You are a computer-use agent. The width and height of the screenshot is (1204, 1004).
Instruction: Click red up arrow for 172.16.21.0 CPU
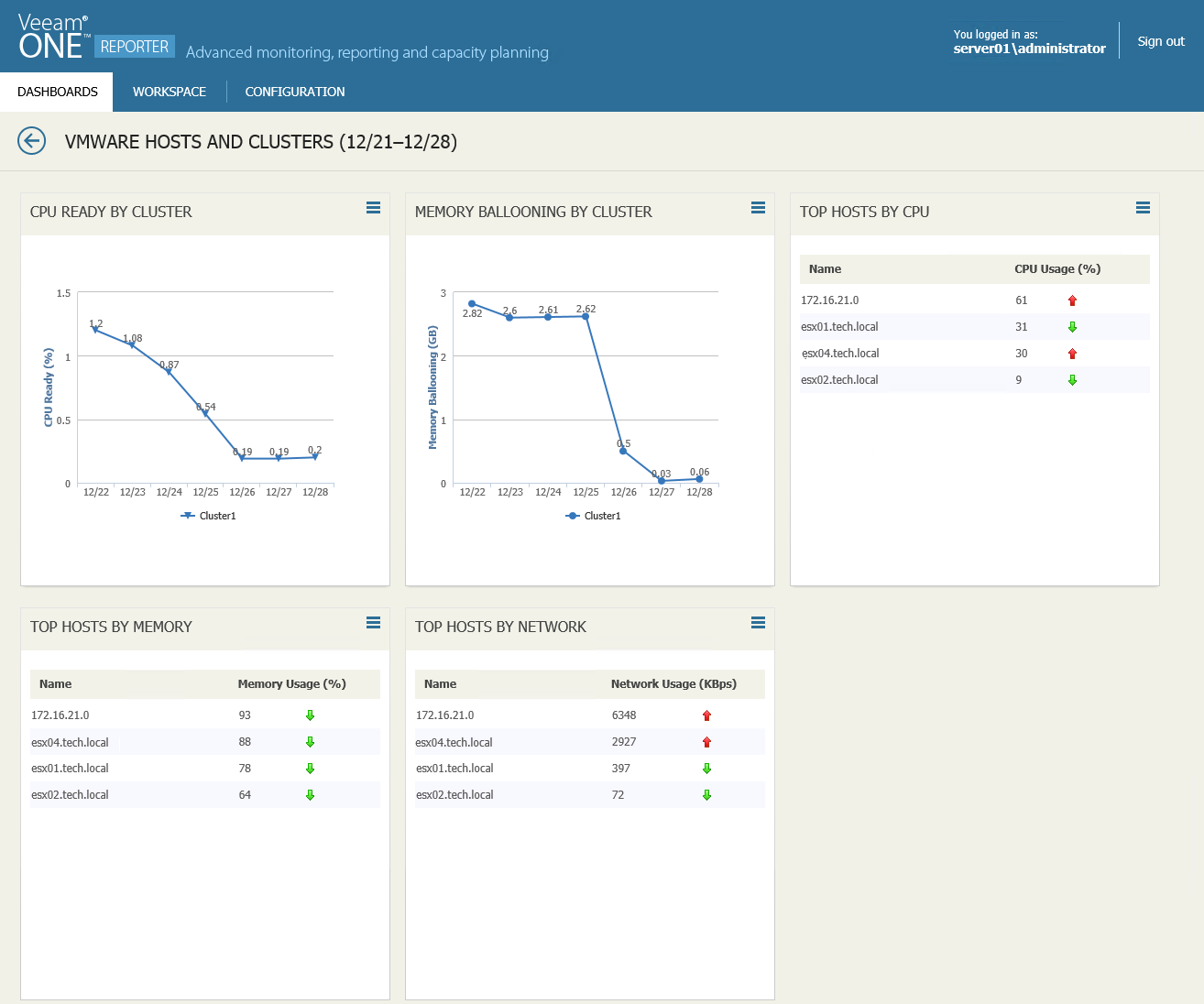pyautogui.click(x=1072, y=300)
